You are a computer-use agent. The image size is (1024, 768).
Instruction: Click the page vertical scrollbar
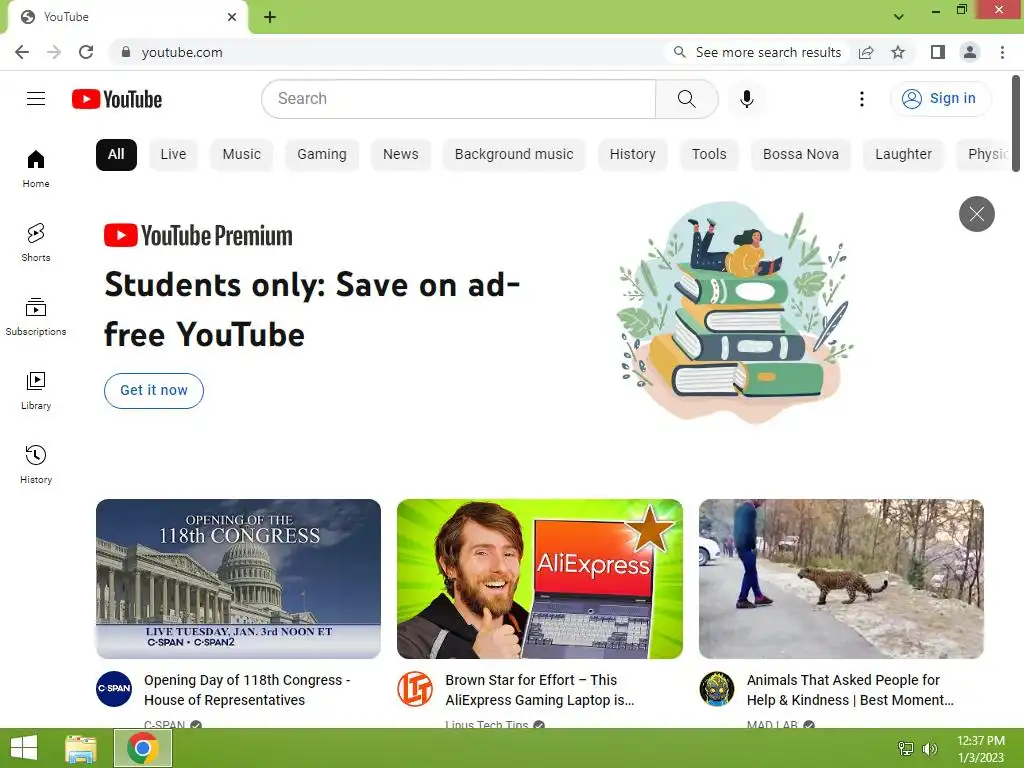[x=1016, y=124]
